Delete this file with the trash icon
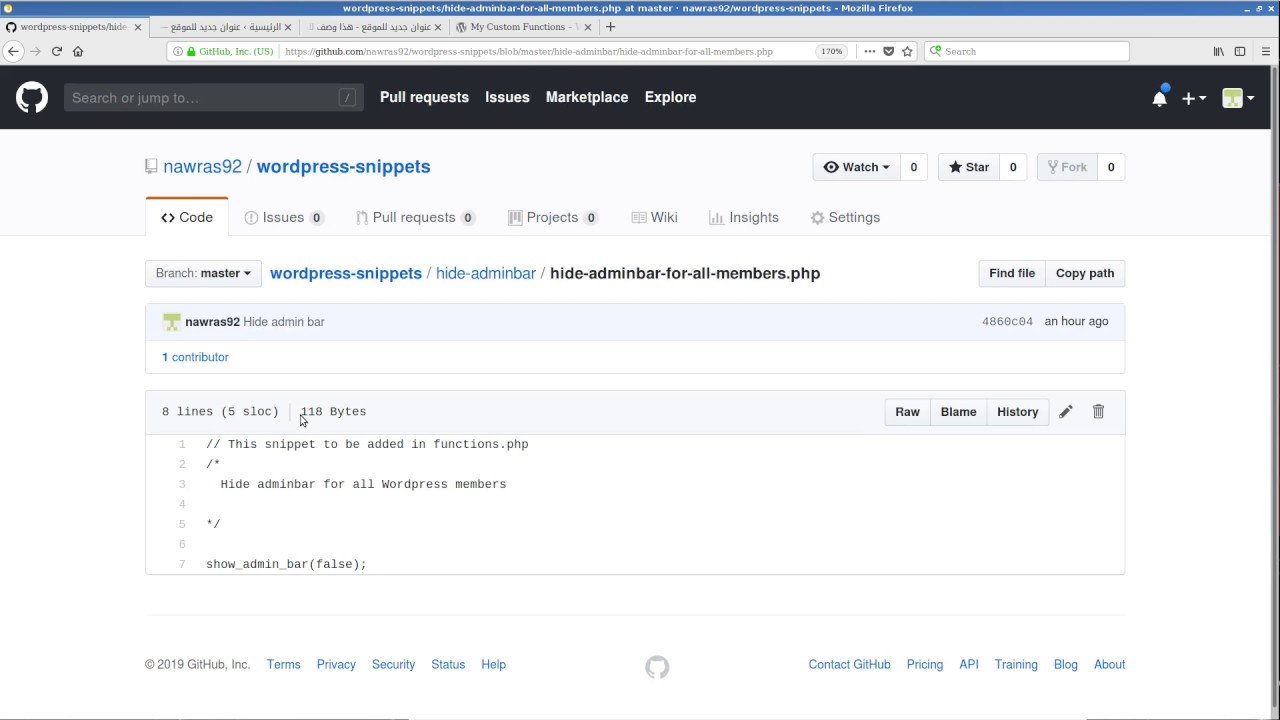Image resolution: width=1280 pixels, height=720 pixels. tap(1098, 412)
